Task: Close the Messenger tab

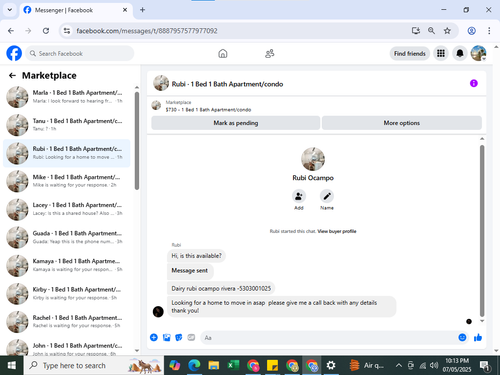Action: coord(125,10)
